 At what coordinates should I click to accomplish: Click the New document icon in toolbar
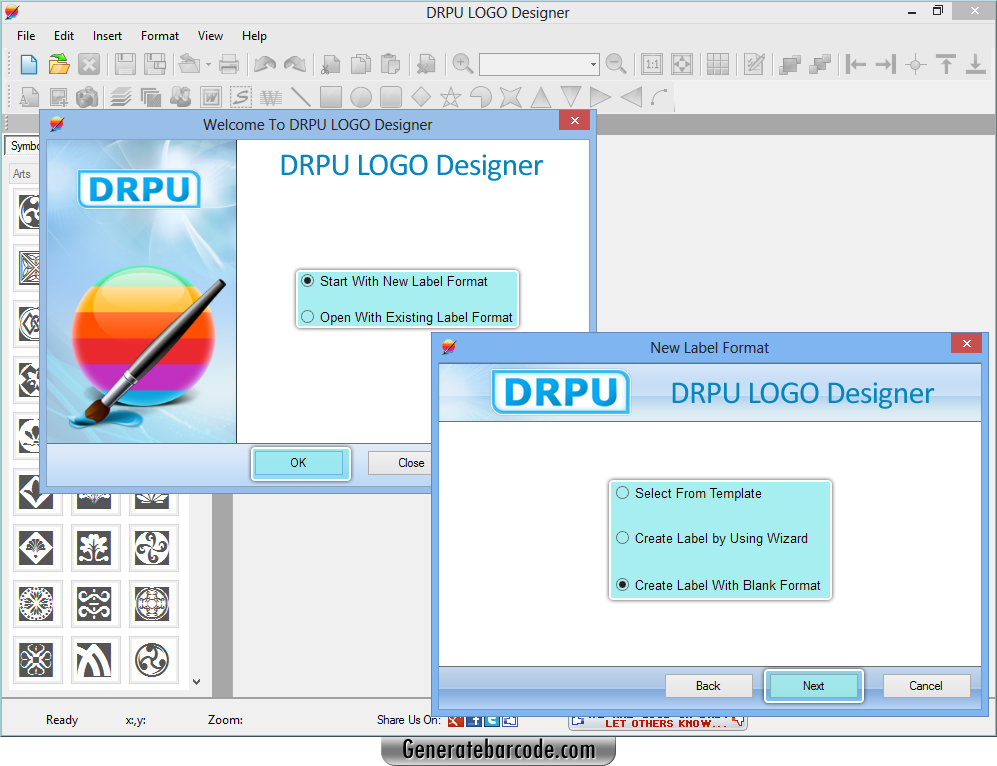point(29,64)
